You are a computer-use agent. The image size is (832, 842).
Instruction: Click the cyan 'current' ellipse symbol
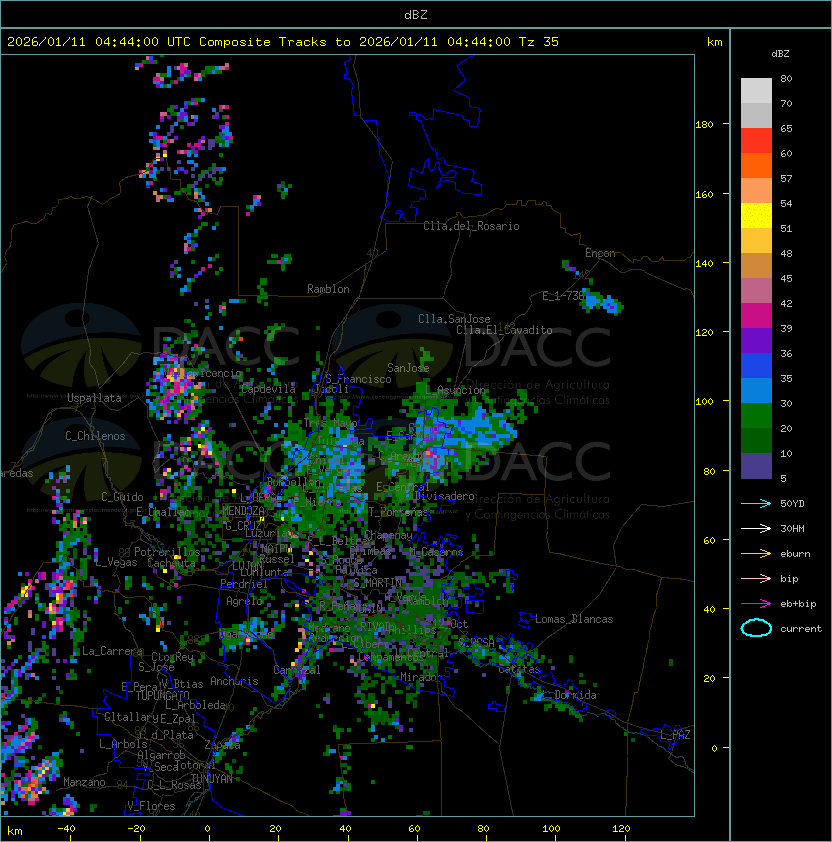click(x=756, y=628)
